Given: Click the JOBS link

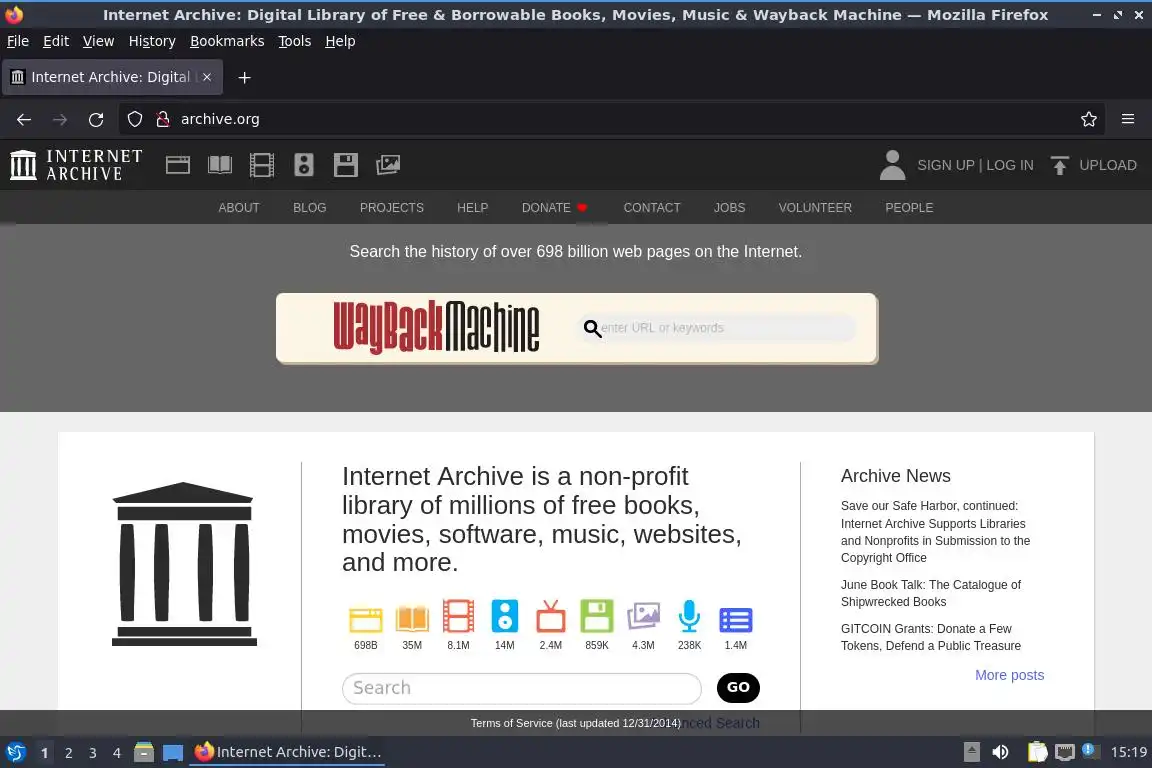Looking at the screenshot, I should point(730,208).
